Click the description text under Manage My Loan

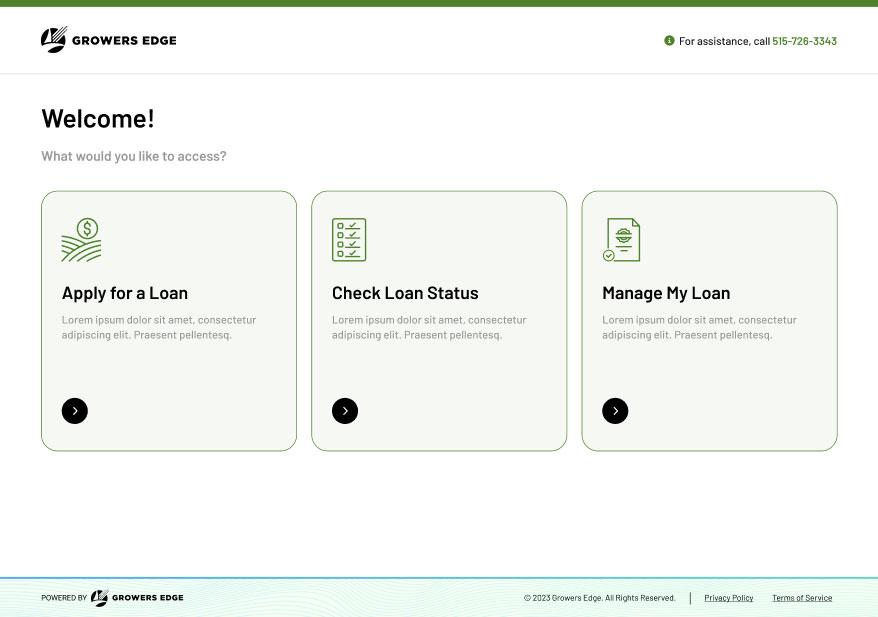pyautogui.click(x=699, y=327)
